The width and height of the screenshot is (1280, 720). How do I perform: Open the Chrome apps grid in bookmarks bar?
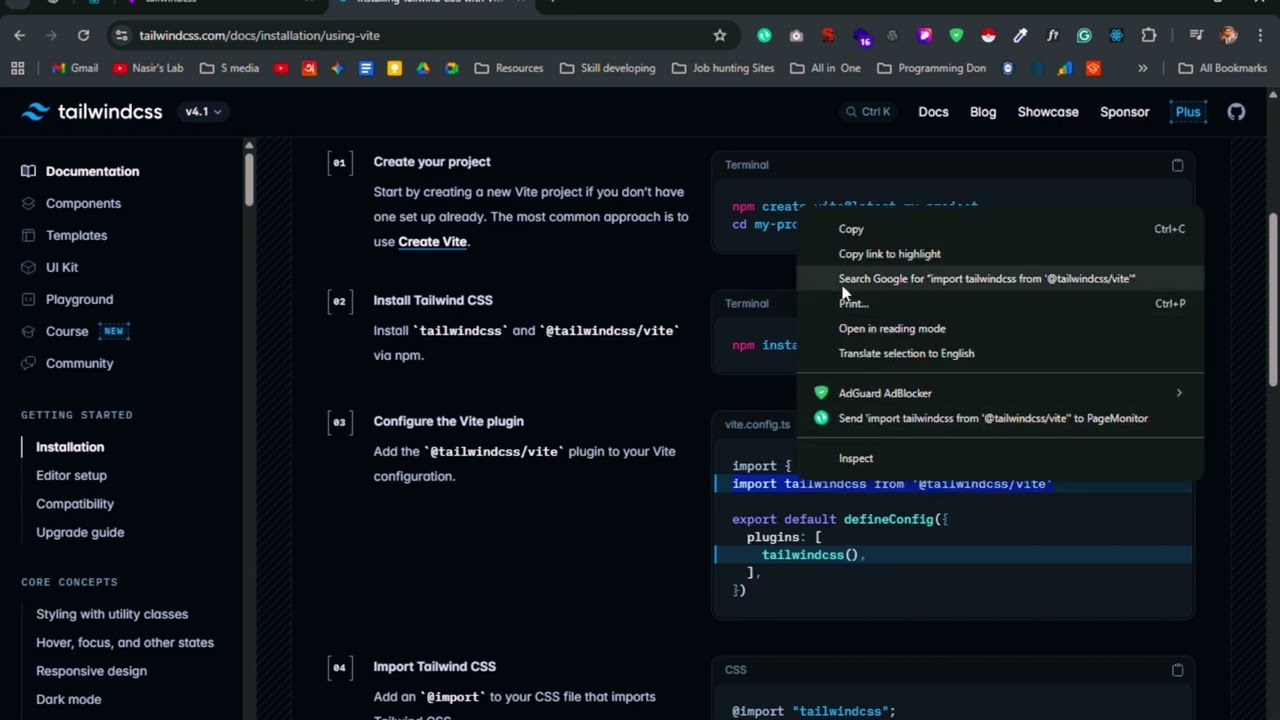pos(17,68)
